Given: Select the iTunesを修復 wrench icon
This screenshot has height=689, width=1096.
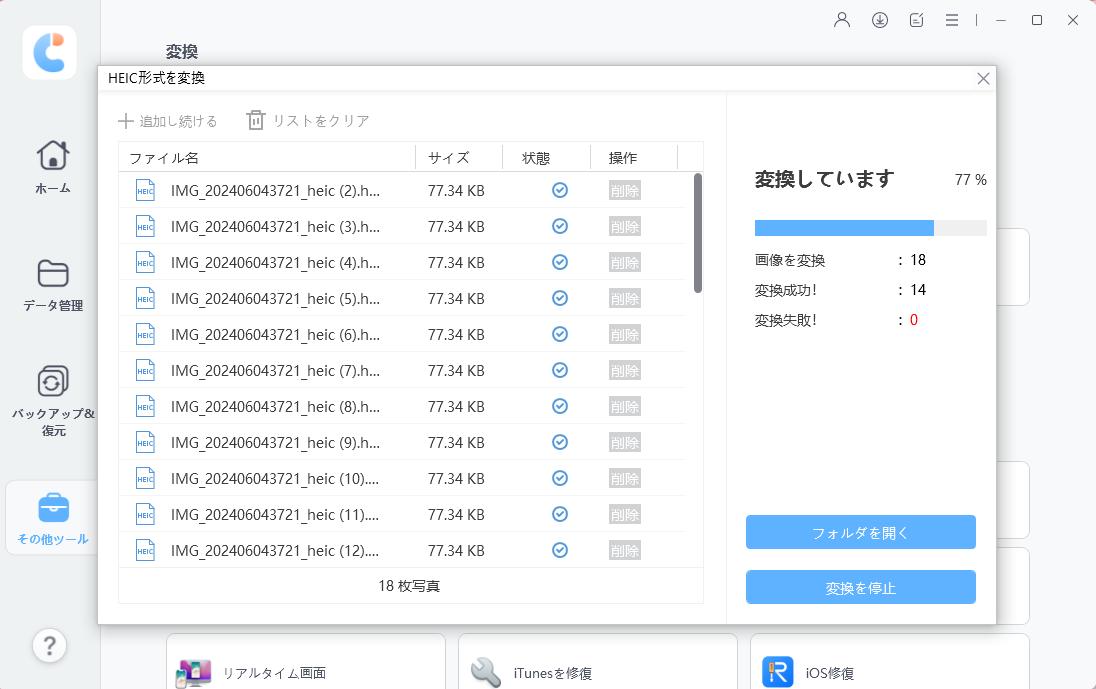Looking at the screenshot, I should point(486,671).
